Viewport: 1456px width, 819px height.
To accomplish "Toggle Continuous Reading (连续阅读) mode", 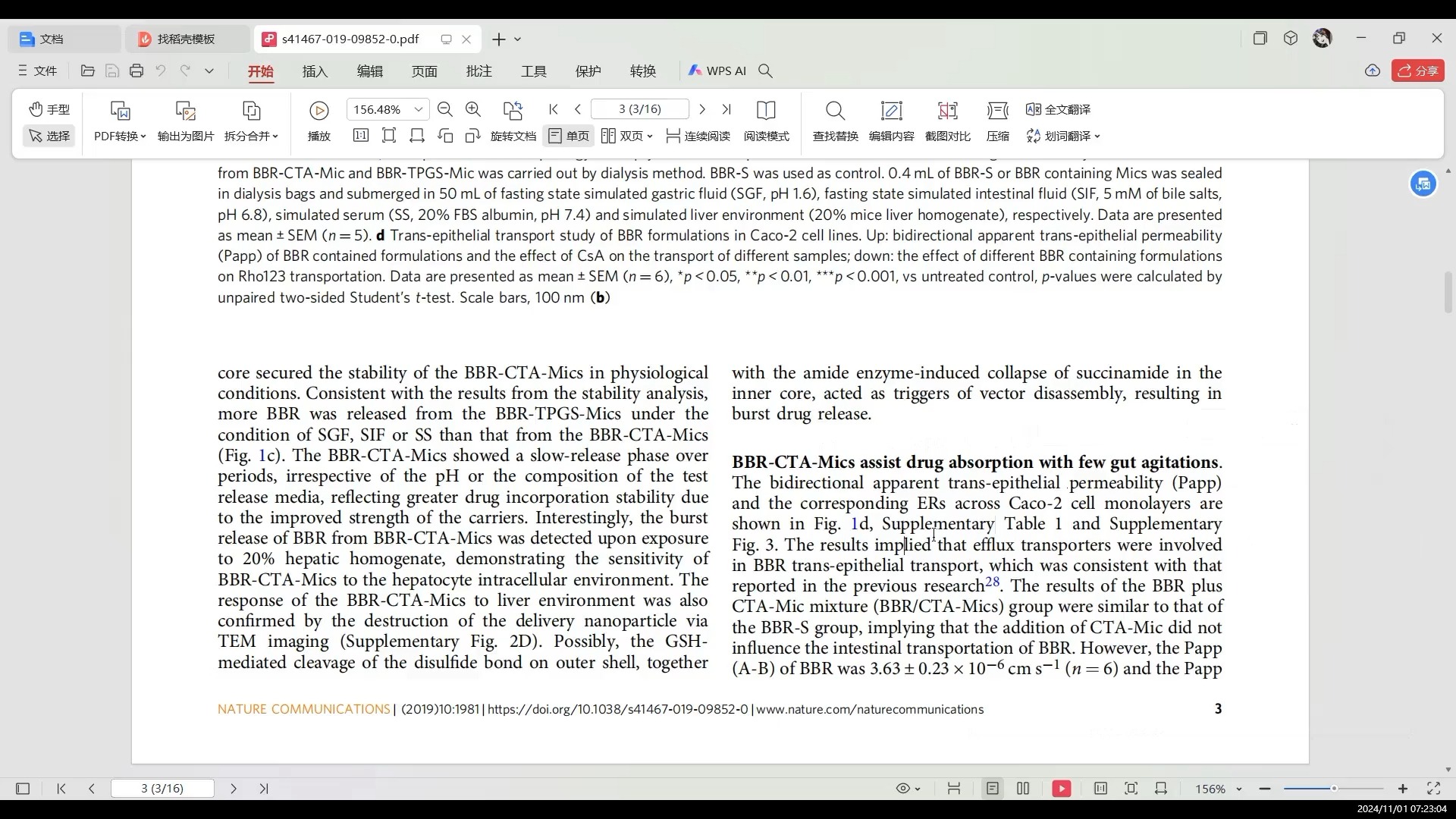I will (x=698, y=136).
